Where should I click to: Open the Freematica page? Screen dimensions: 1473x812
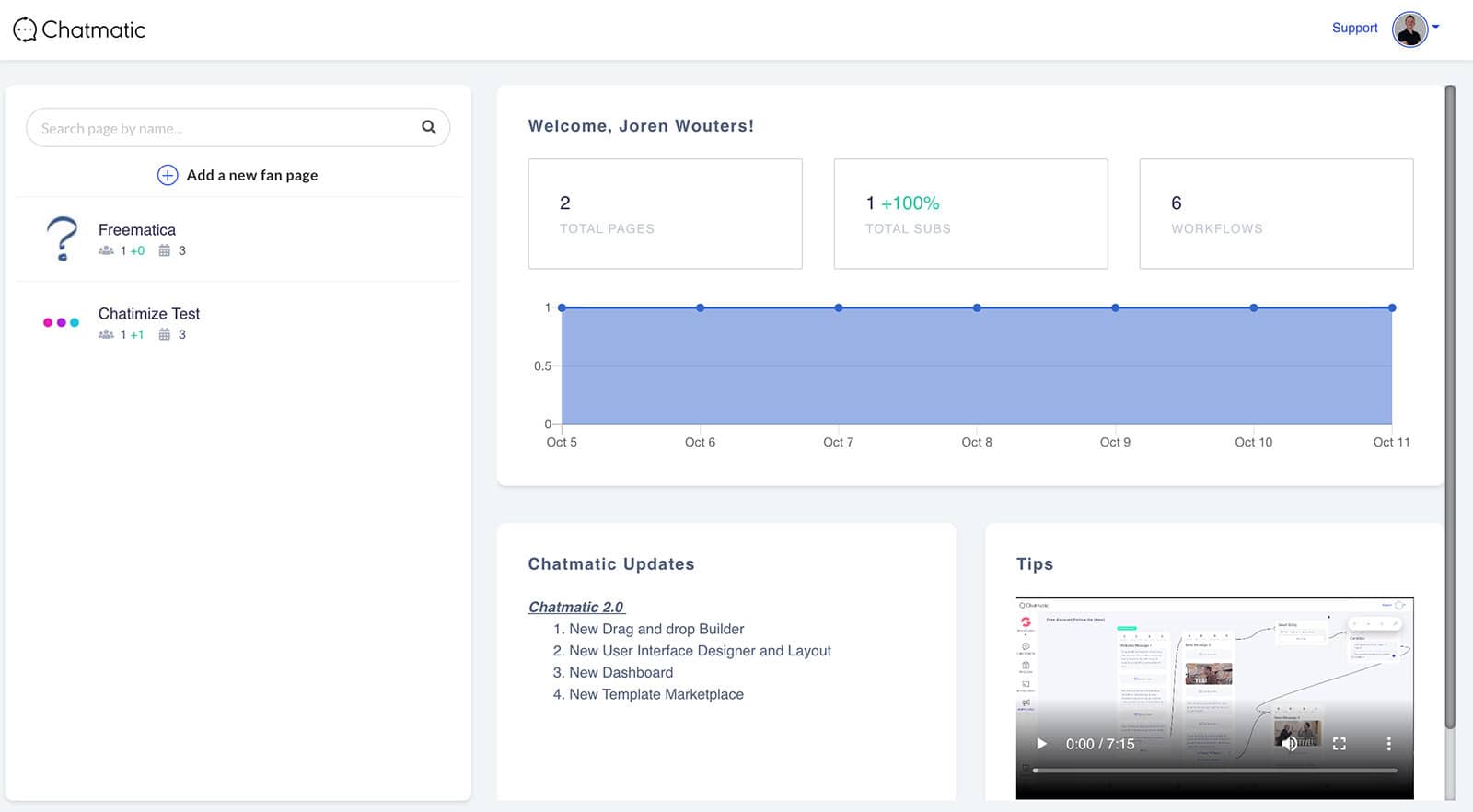coord(238,238)
